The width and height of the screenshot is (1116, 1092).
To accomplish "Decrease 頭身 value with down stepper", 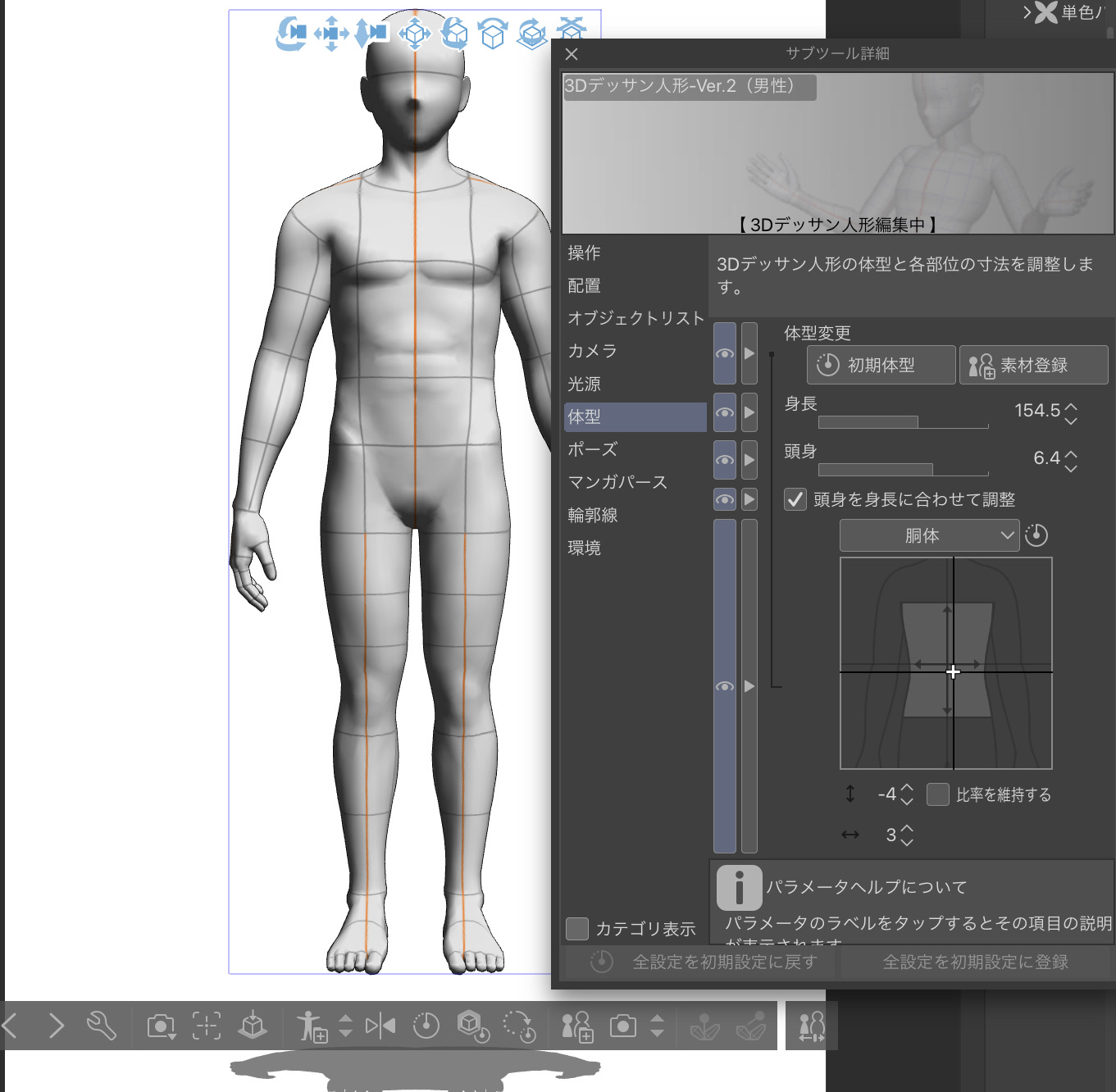I will [x=1071, y=468].
